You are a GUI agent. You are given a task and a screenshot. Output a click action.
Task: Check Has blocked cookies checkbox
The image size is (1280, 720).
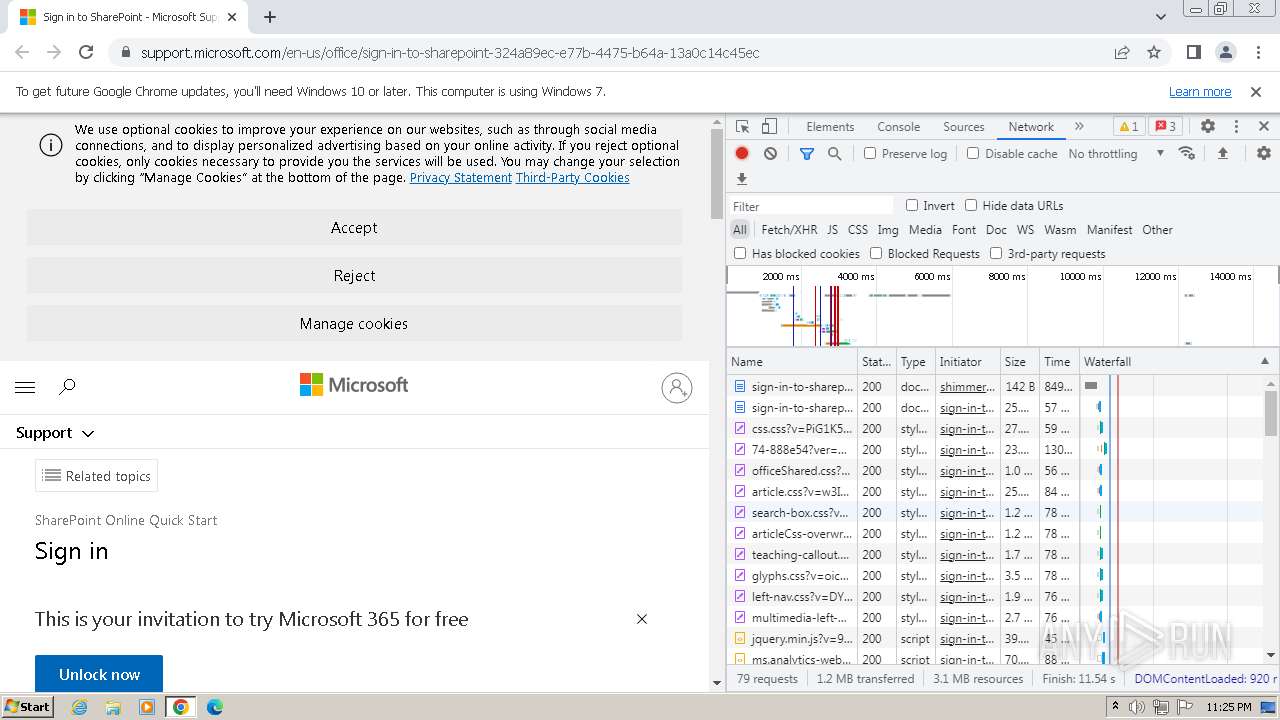740,253
